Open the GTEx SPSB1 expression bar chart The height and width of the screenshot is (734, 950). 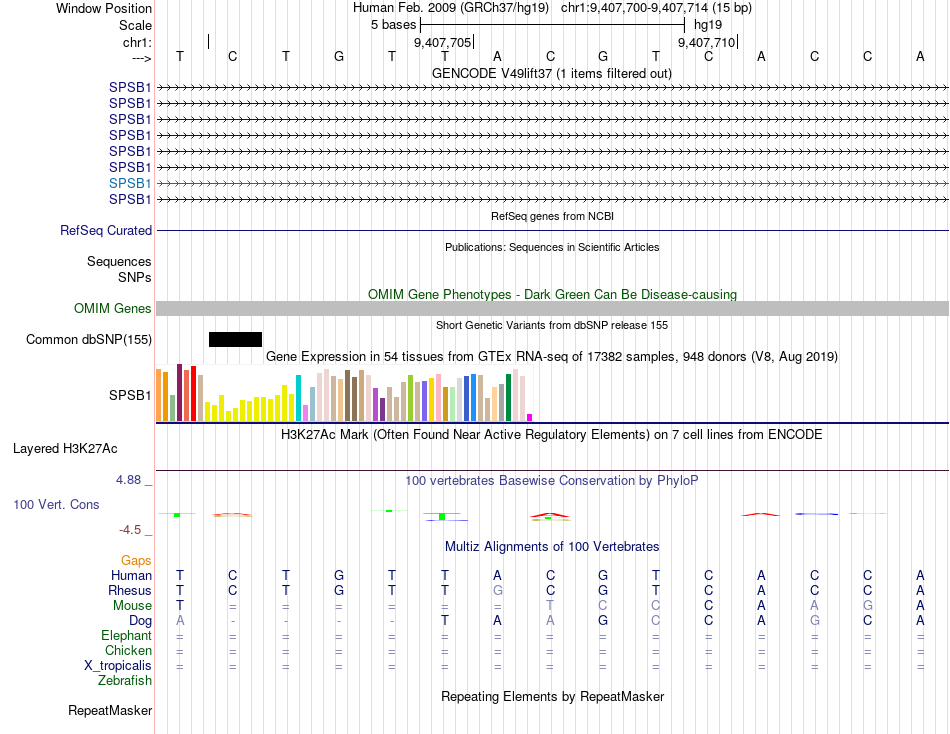point(344,393)
